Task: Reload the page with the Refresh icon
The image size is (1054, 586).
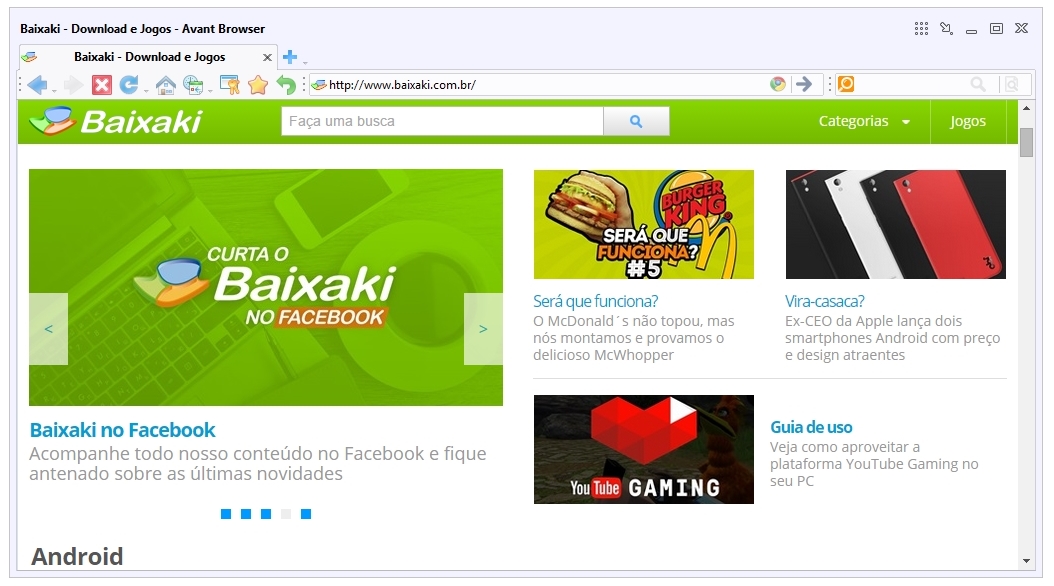Action: tap(128, 85)
